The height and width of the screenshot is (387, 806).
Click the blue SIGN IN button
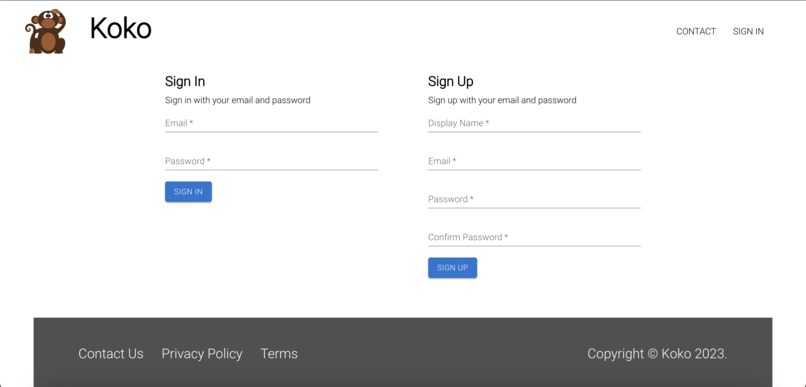188,192
